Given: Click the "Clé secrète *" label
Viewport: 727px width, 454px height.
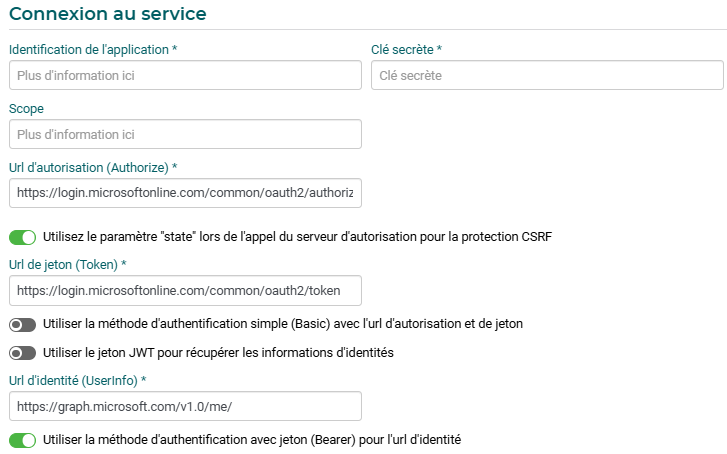Looking at the screenshot, I should point(407,50).
